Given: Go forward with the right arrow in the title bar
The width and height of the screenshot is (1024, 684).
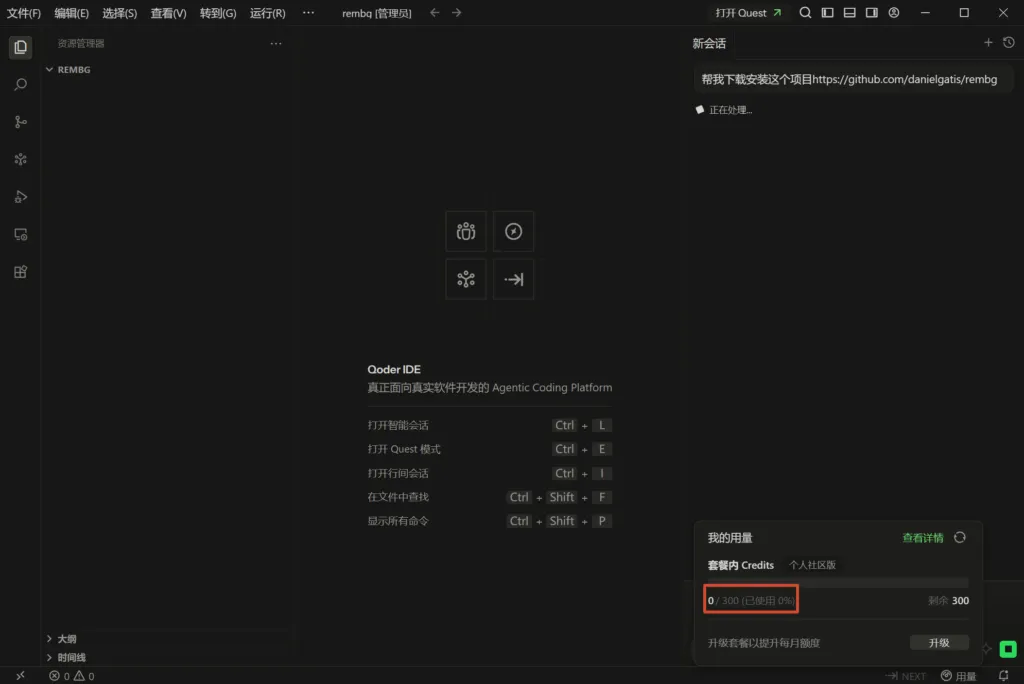Looking at the screenshot, I should [x=456, y=12].
